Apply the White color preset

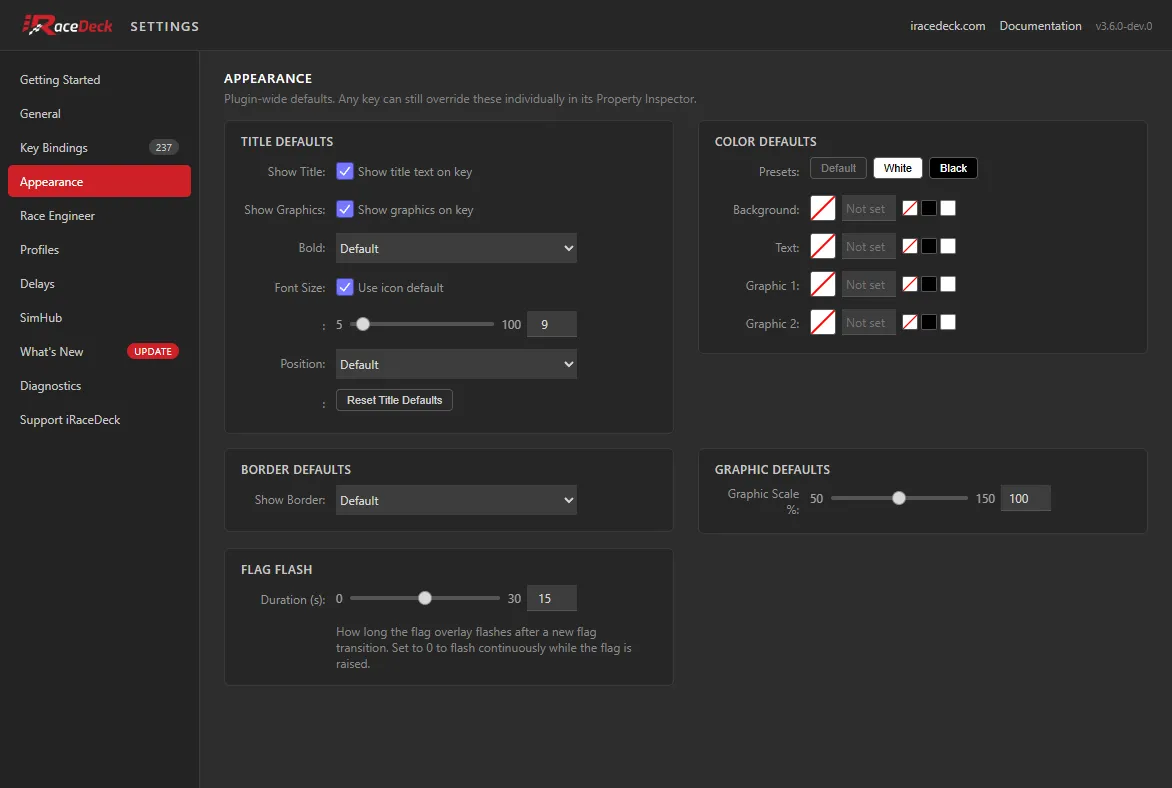[x=898, y=168]
